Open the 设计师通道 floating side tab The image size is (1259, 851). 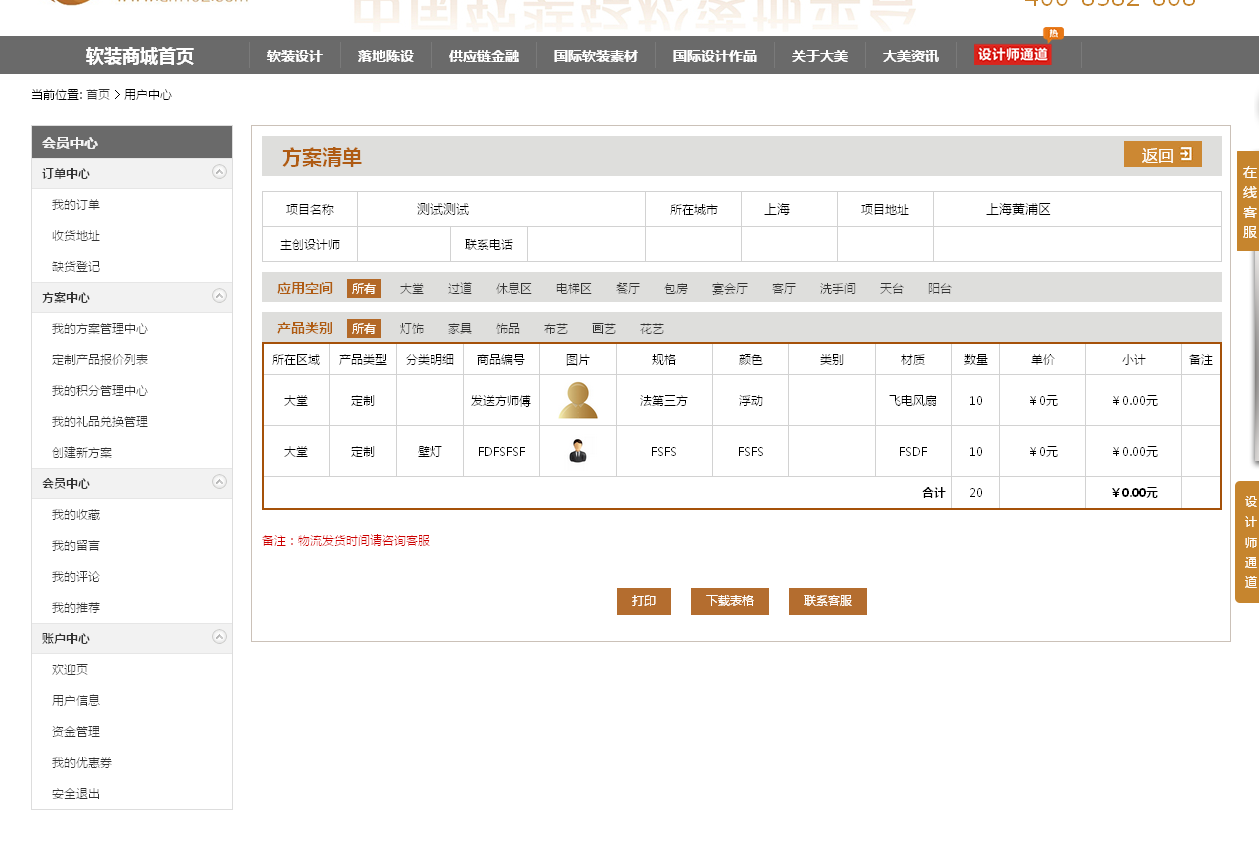pyautogui.click(x=1248, y=542)
